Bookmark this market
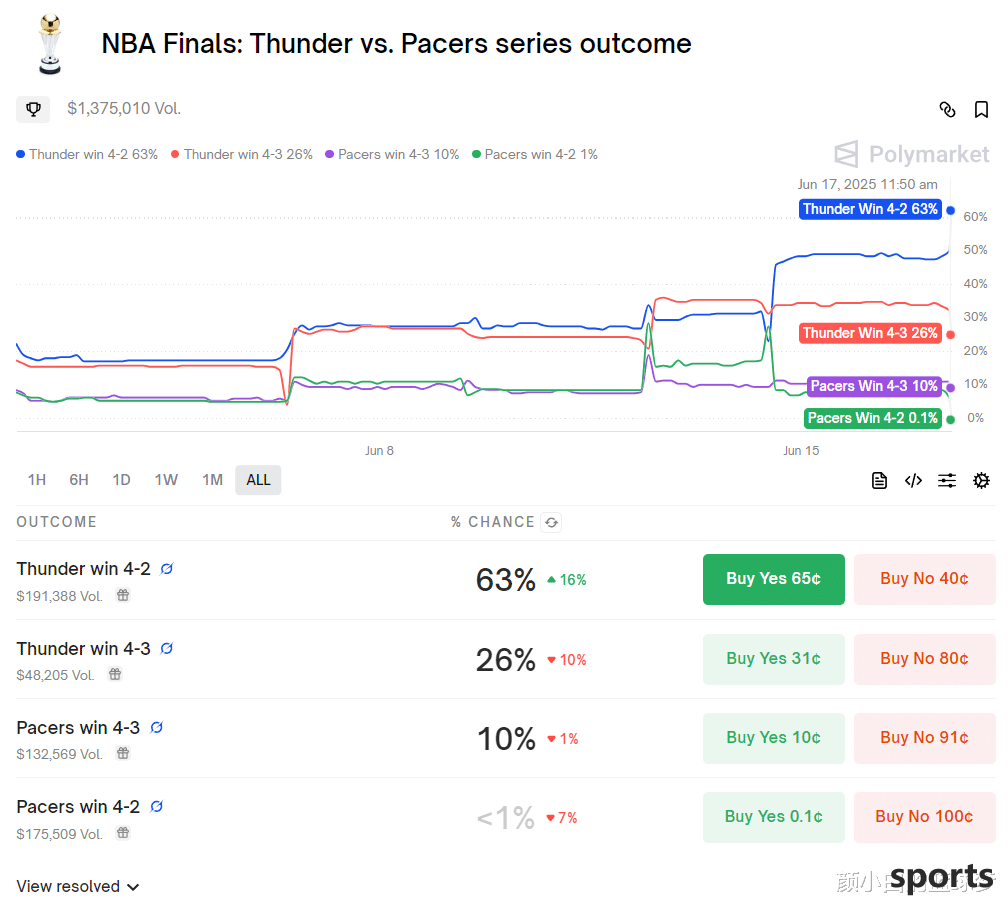 click(x=981, y=110)
